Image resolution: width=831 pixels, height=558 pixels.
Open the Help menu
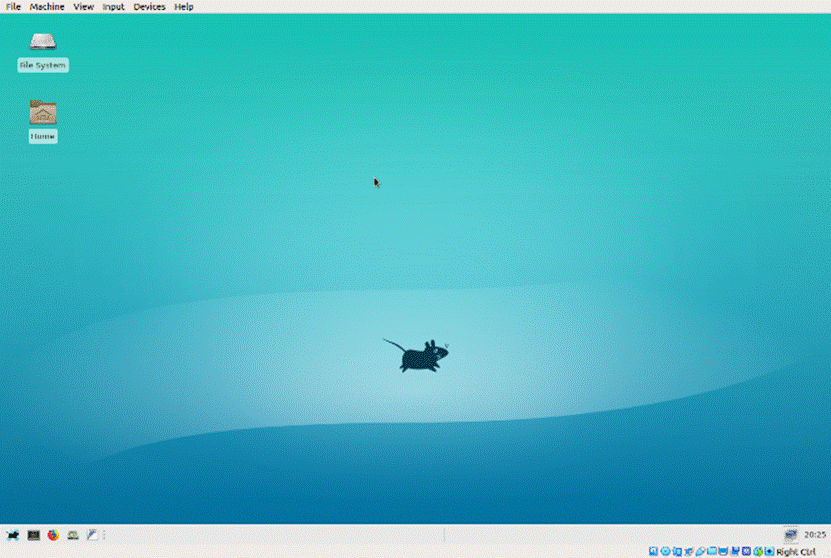183,7
